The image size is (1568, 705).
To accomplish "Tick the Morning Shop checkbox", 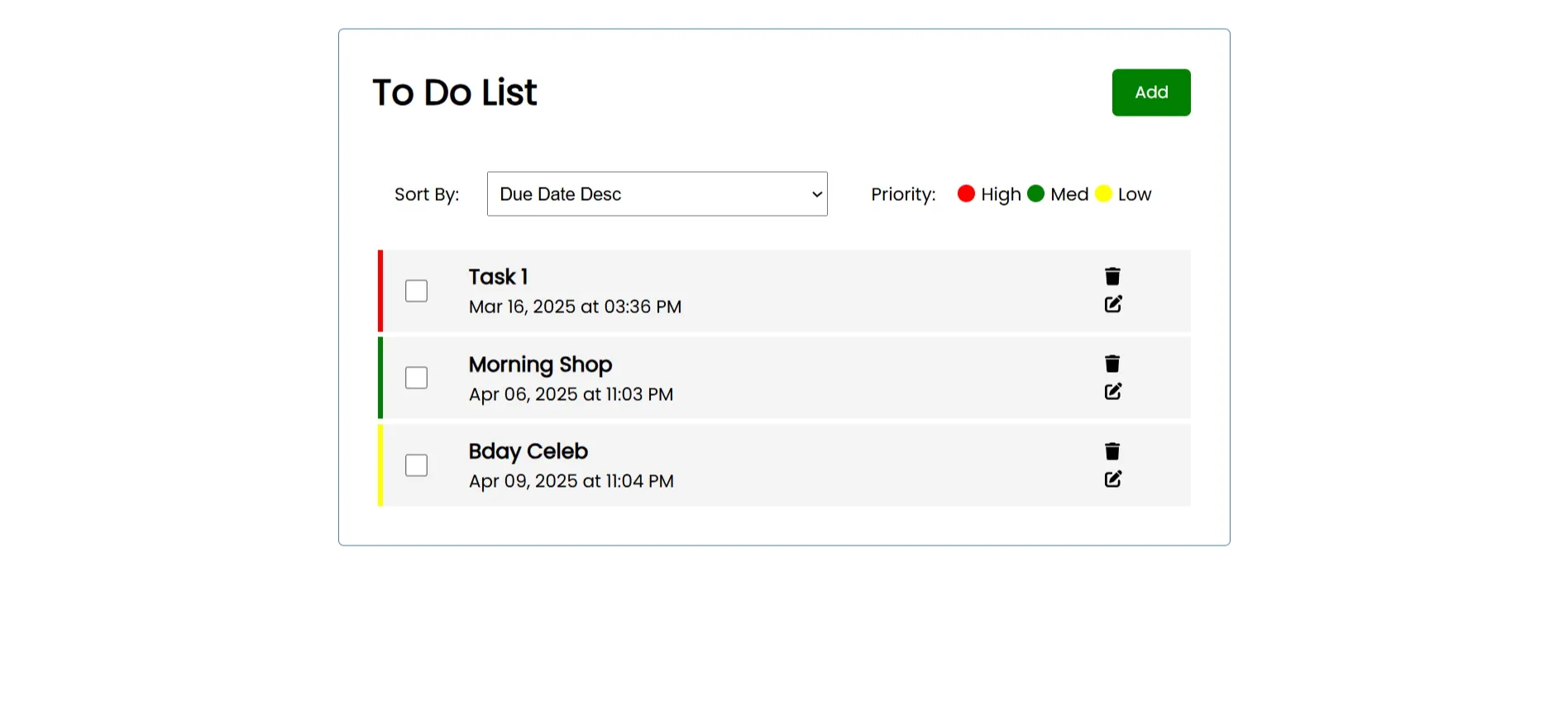I will (x=416, y=378).
